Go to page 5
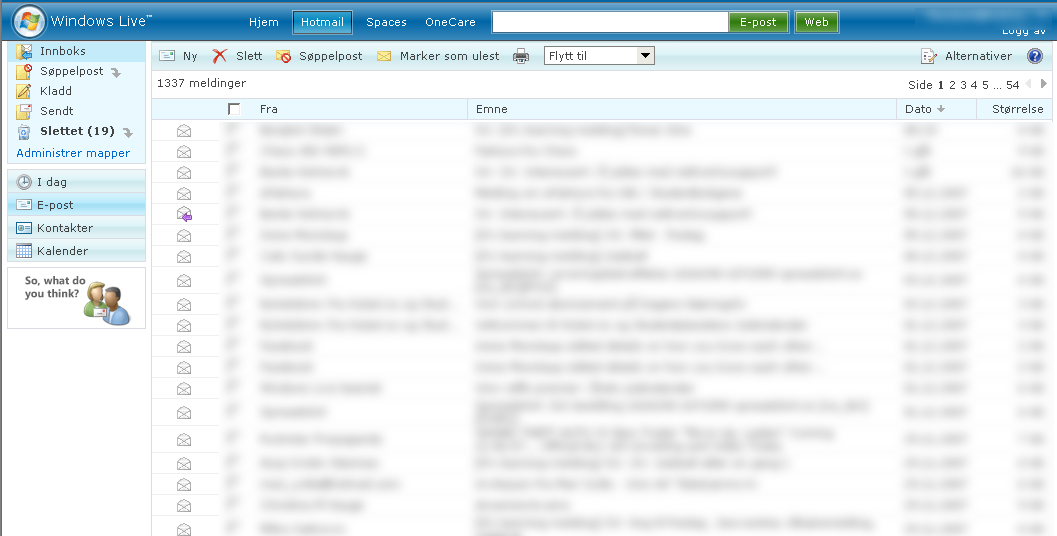 click(986, 85)
